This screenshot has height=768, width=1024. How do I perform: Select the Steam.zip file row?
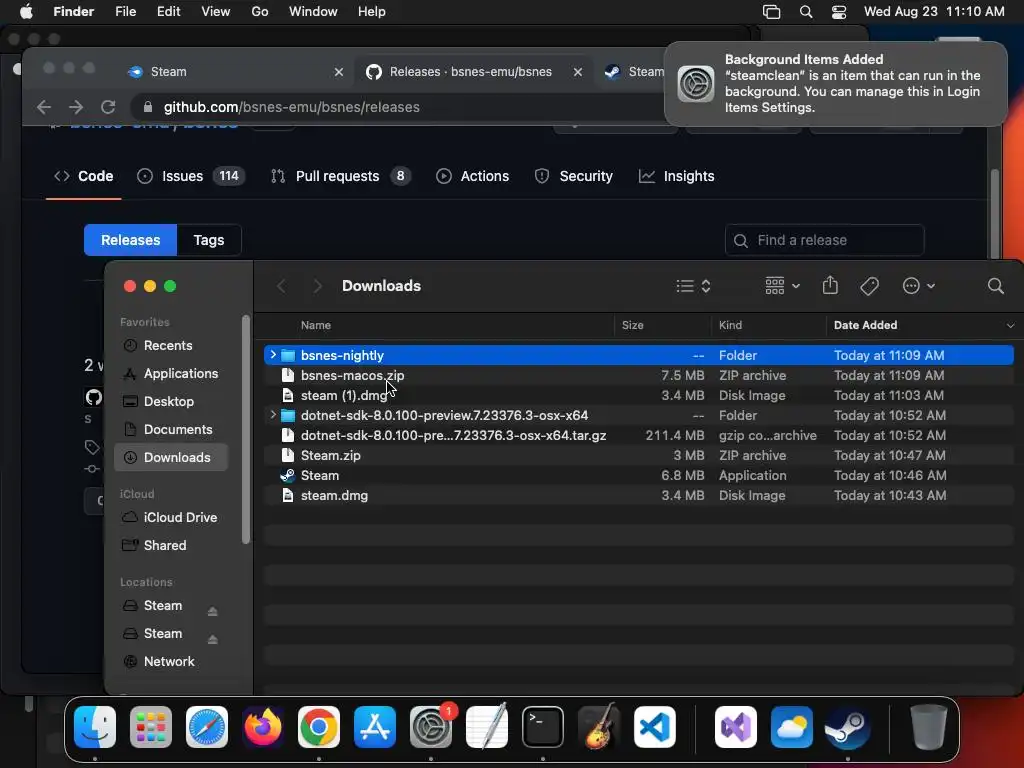pos(639,455)
